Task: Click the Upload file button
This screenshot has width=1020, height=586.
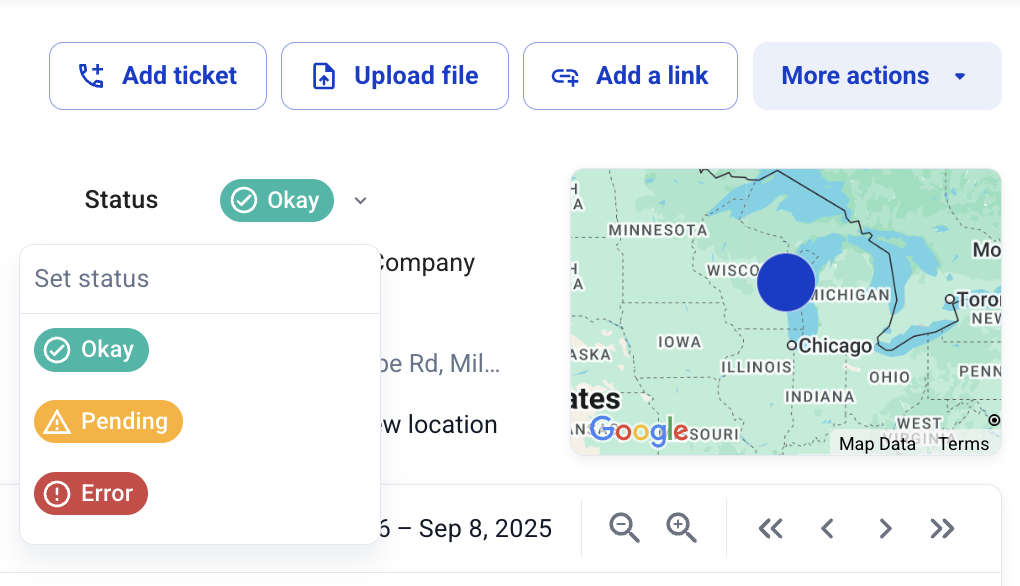Action: (395, 76)
